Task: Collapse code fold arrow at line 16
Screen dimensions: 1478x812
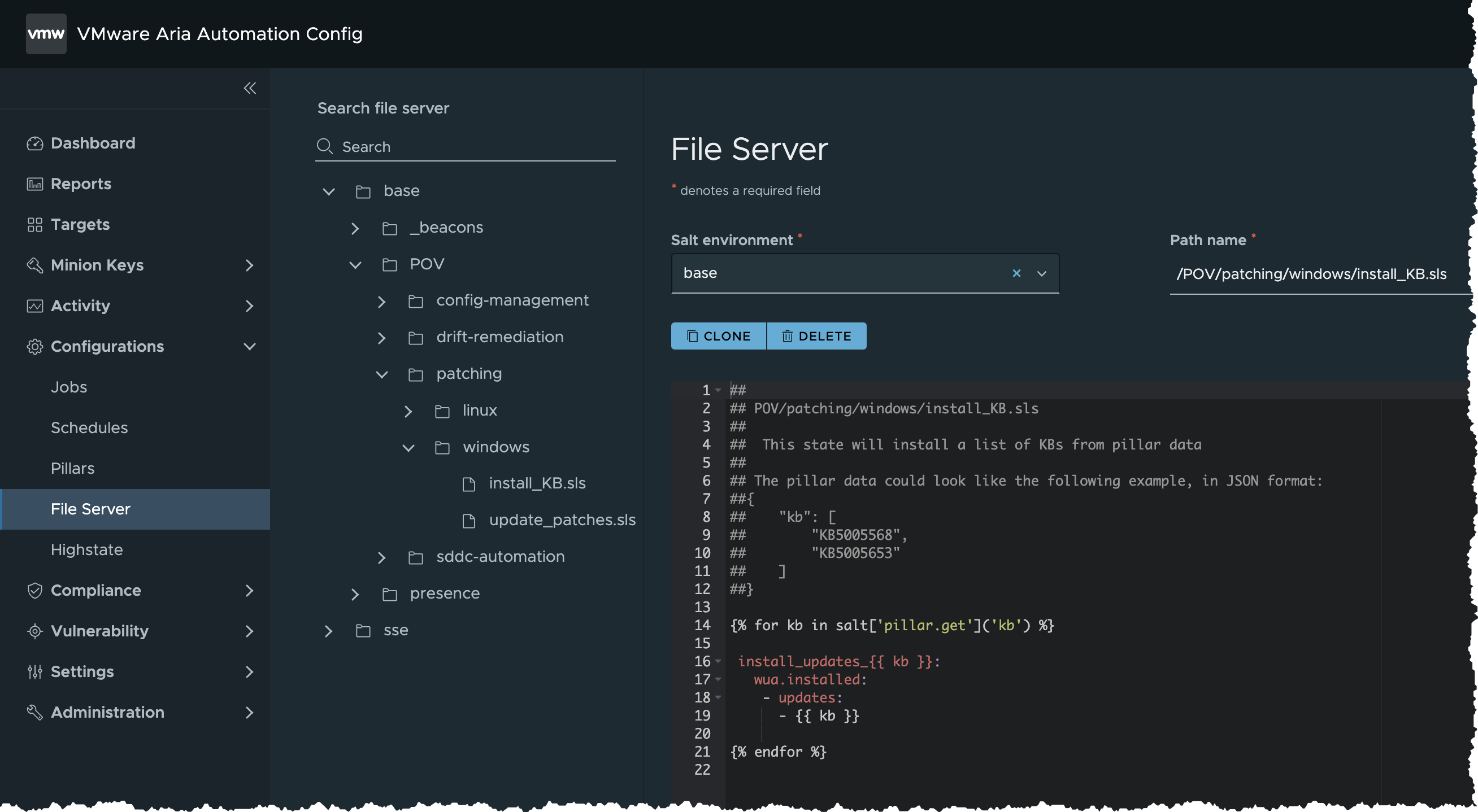Action: [x=718, y=661]
